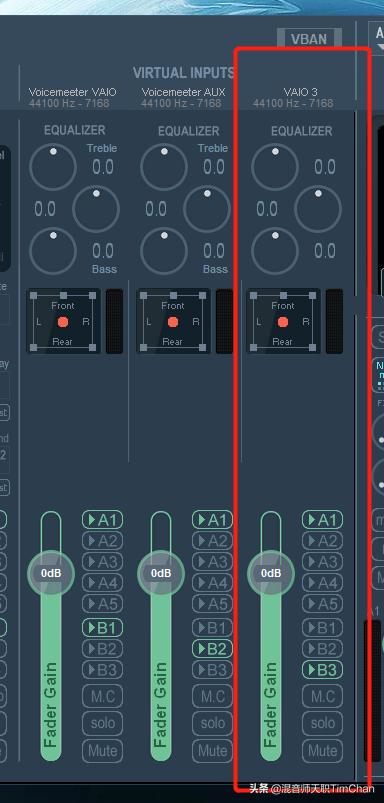Click VAIO 3 middle EQ knob
Screen dimensions: 384x803
coord(318,209)
